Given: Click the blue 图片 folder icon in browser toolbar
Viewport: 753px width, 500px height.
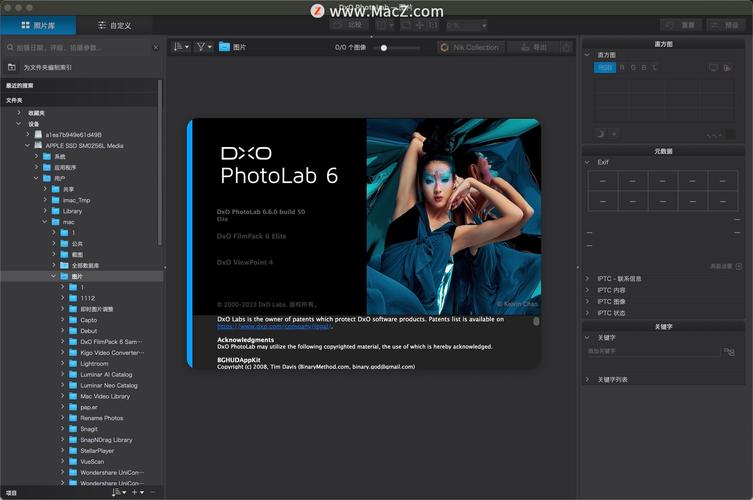Looking at the screenshot, I should point(224,47).
